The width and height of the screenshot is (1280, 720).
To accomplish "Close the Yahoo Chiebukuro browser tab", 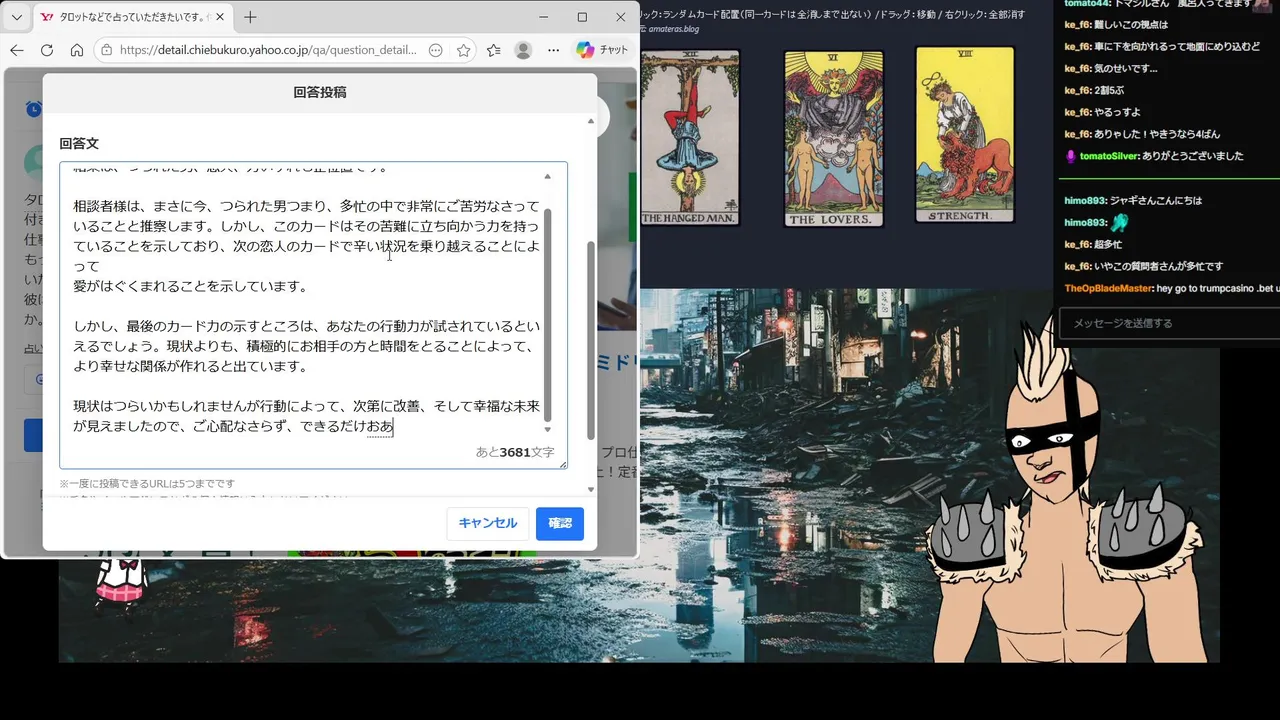I will pos(220,17).
